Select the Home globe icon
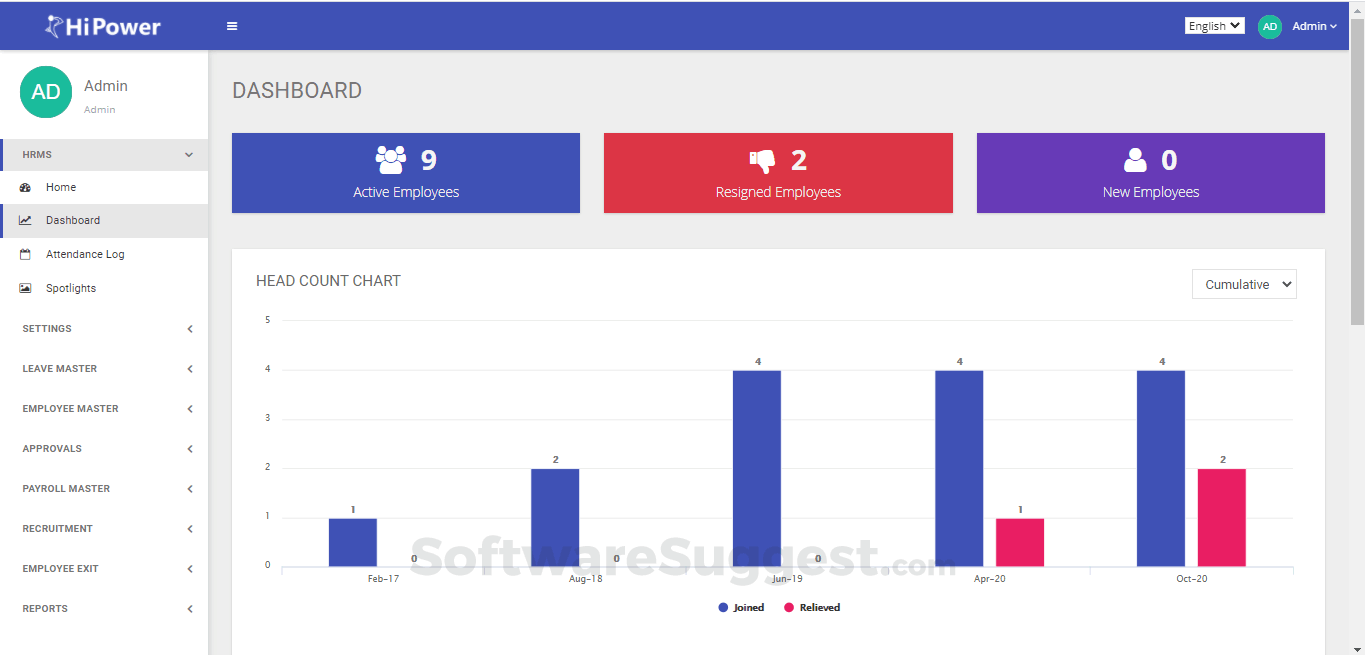1365x655 pixels. point(24,187)
